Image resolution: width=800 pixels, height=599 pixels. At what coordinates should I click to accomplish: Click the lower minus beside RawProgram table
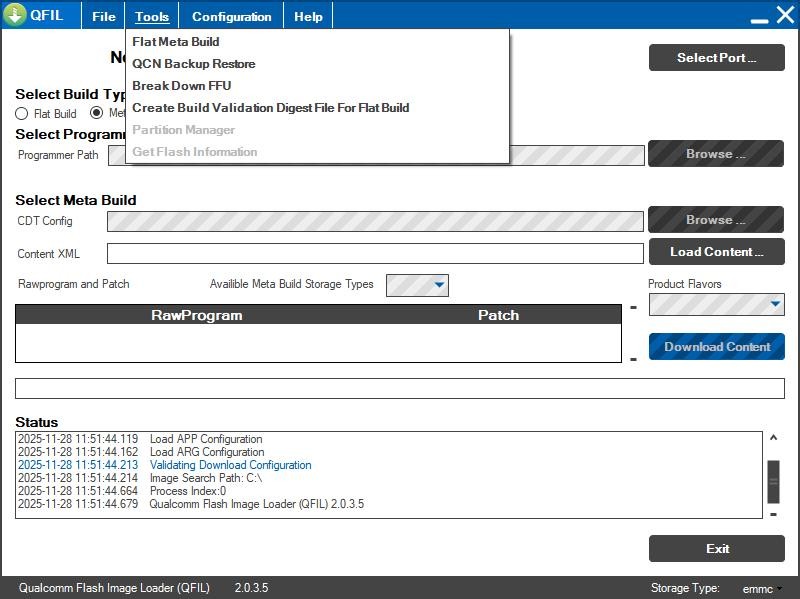tap(633, 359)
